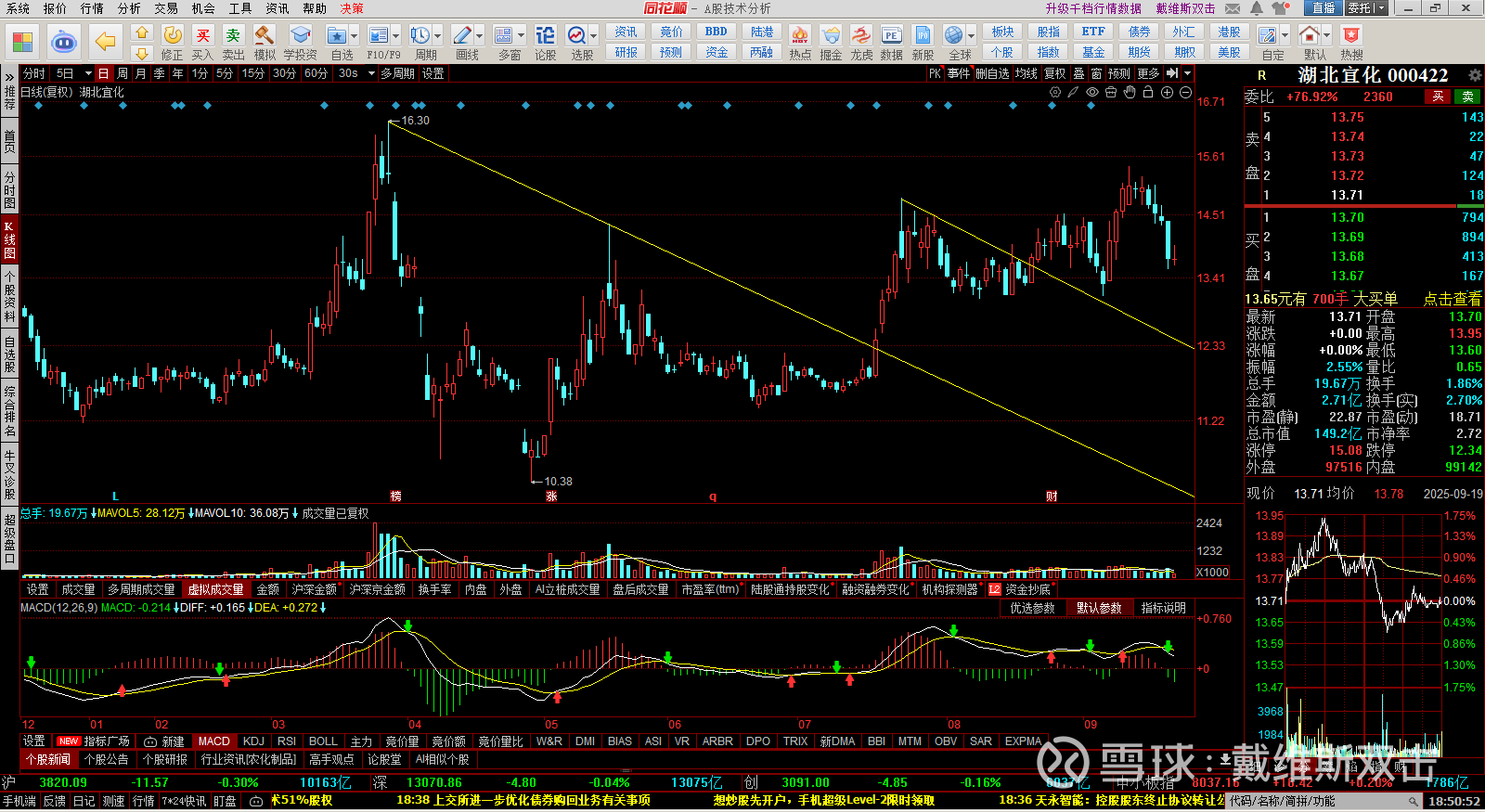The image size is (1485, 812).
Task: Expand the 30s period dropdown
Action: pyautogui.click(x=370, y=73)
